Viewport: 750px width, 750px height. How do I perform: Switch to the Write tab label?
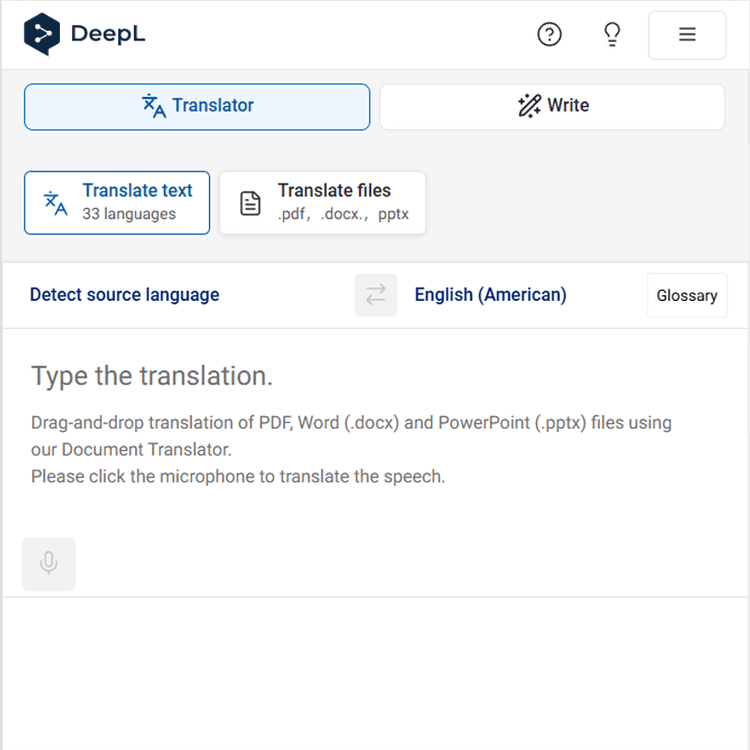(x=568, y=106)
